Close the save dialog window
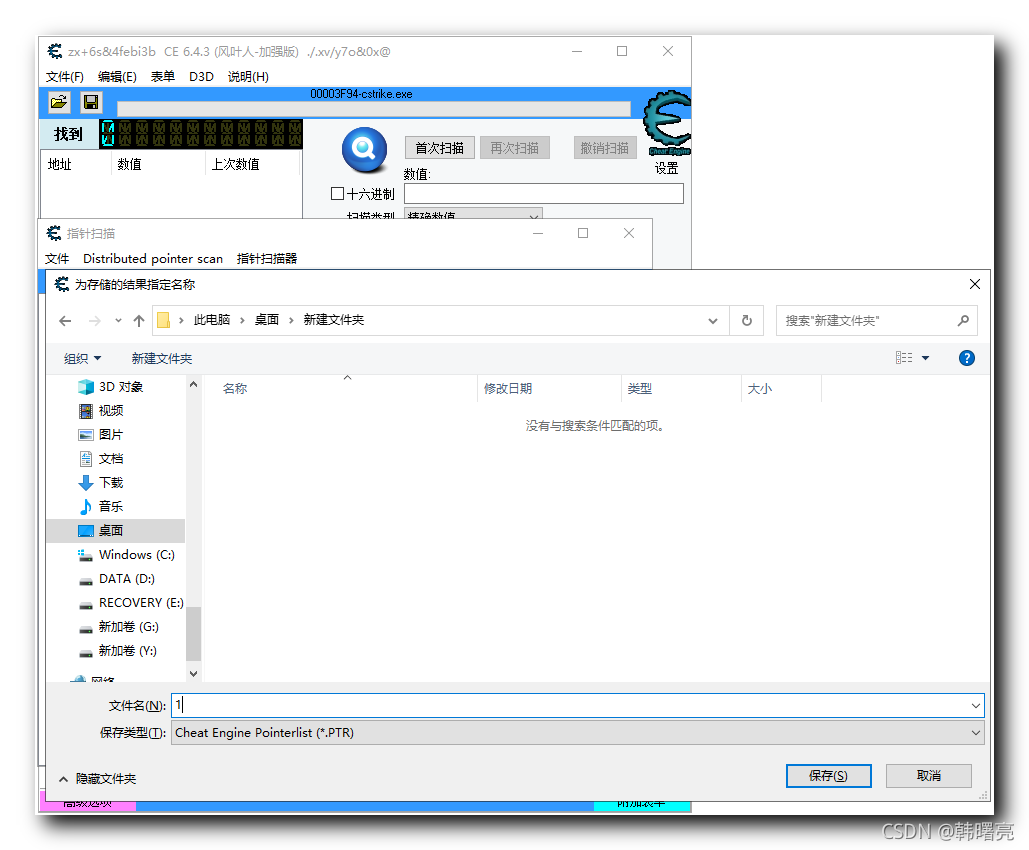 pyautogui.click(x=975, y=284)
